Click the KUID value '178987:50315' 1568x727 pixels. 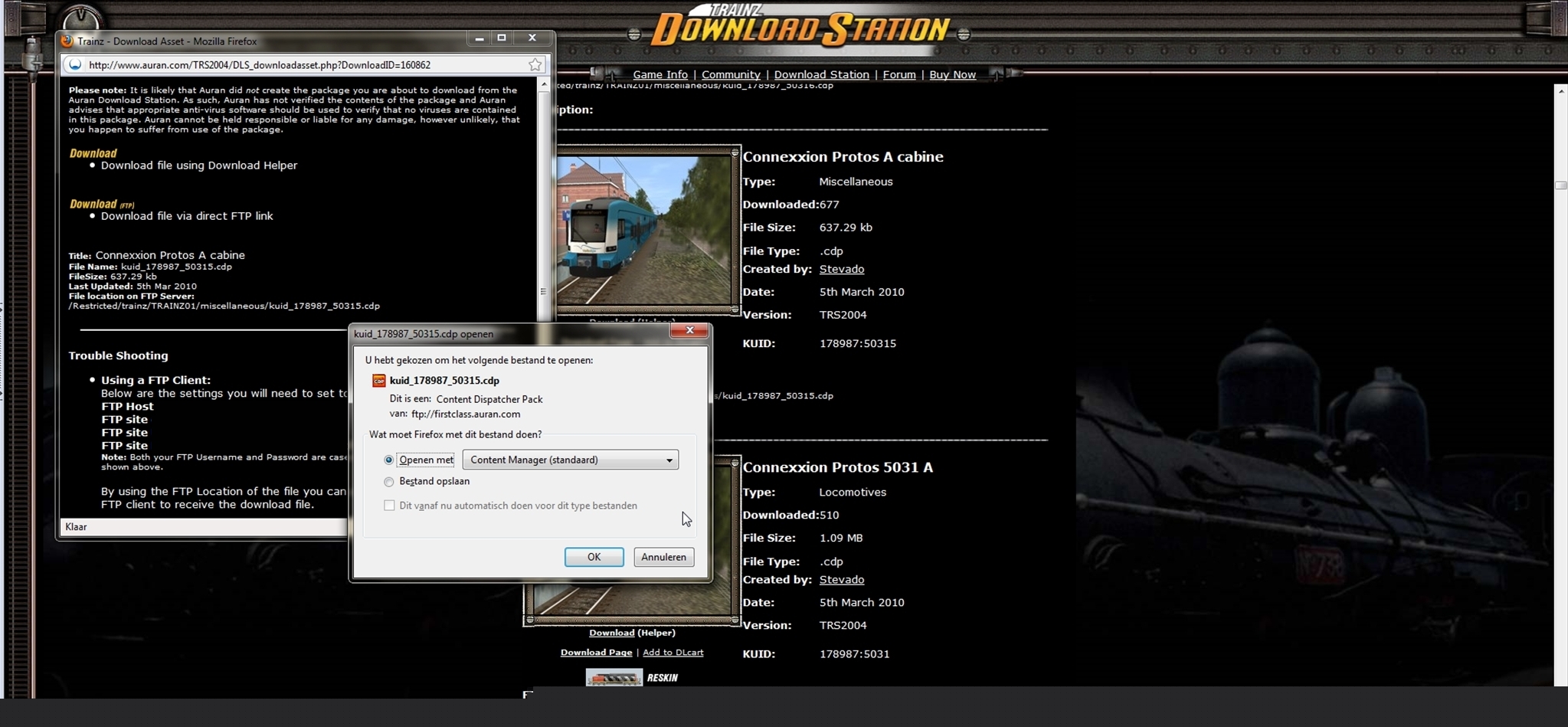pos(858,344)
